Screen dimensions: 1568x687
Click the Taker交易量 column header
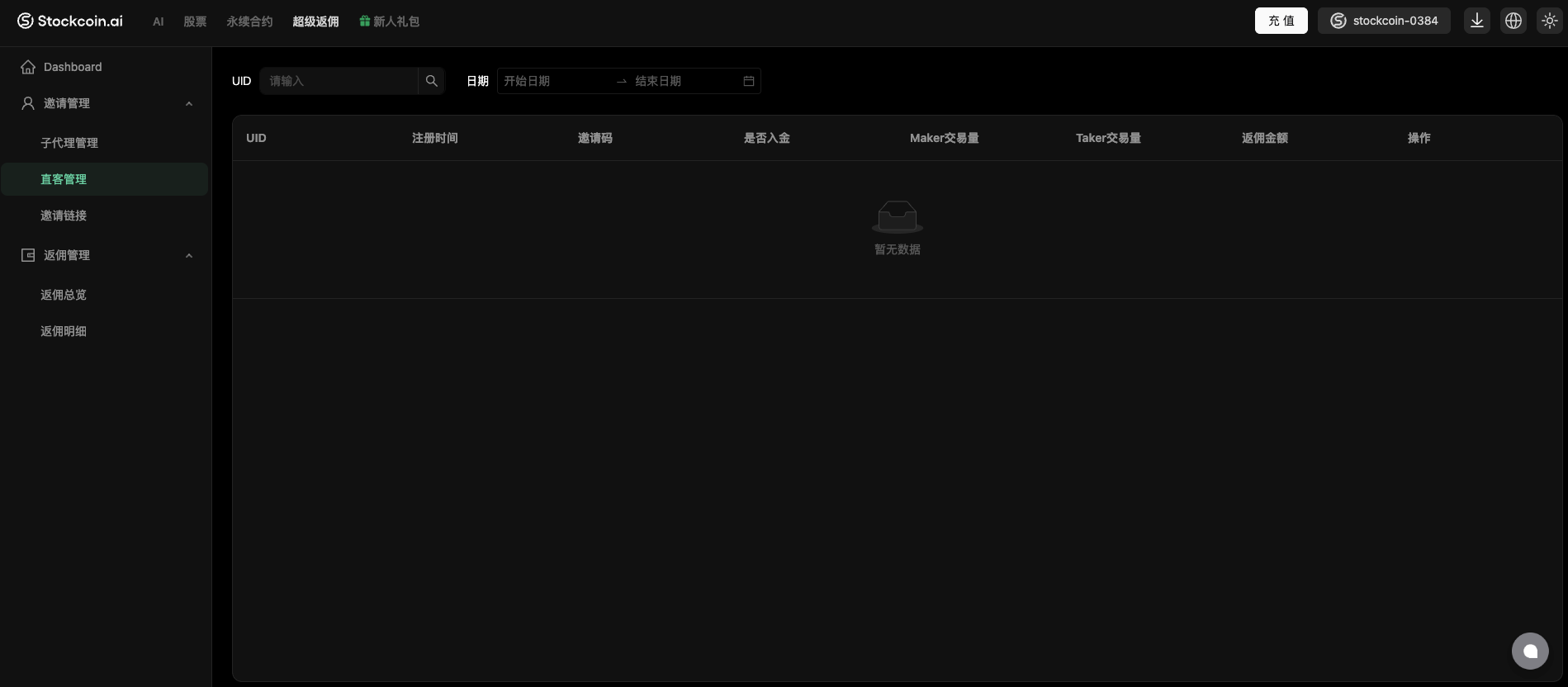(x=1108, y=138)
